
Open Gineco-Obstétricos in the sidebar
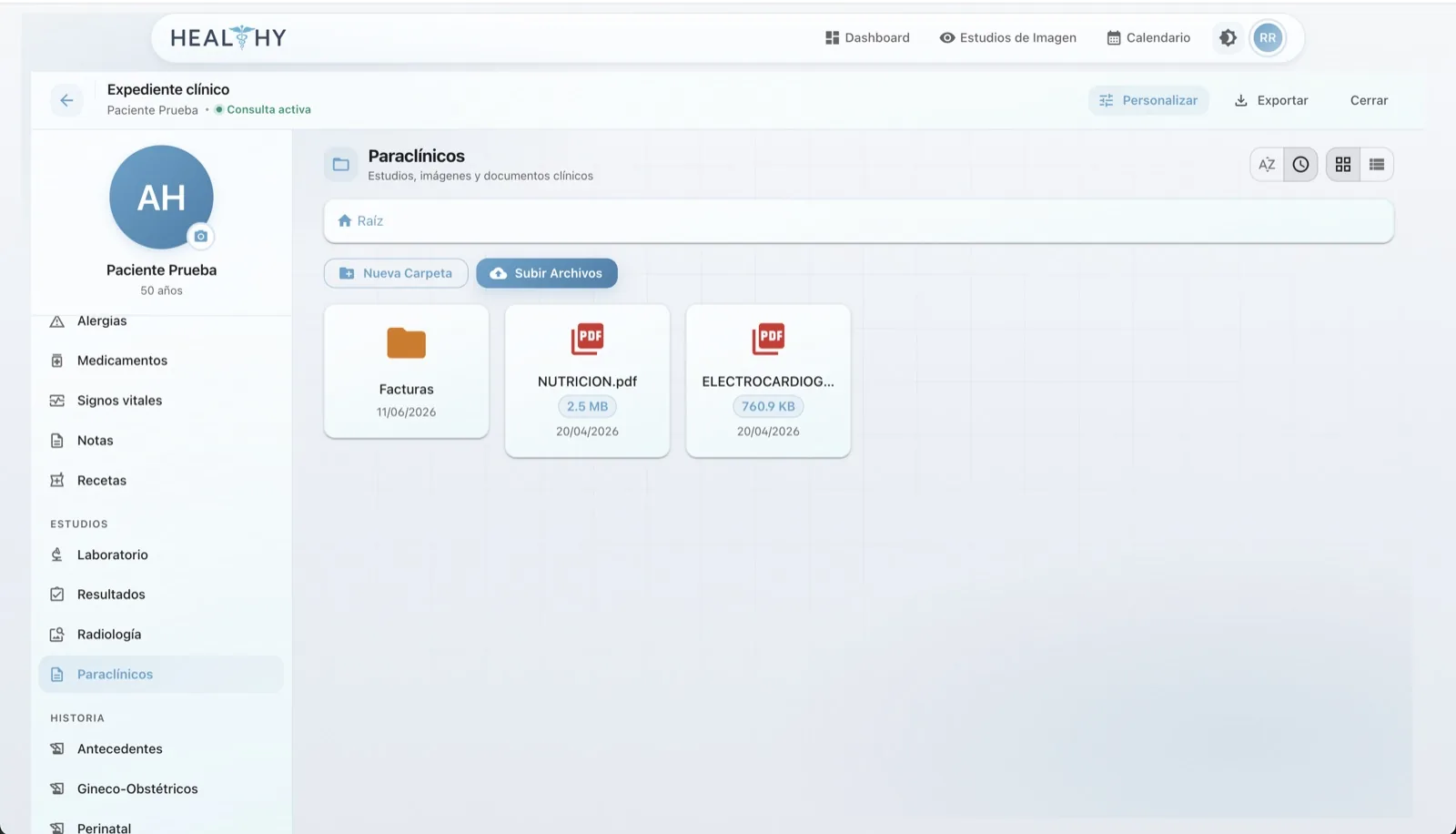tap(161, 789)
